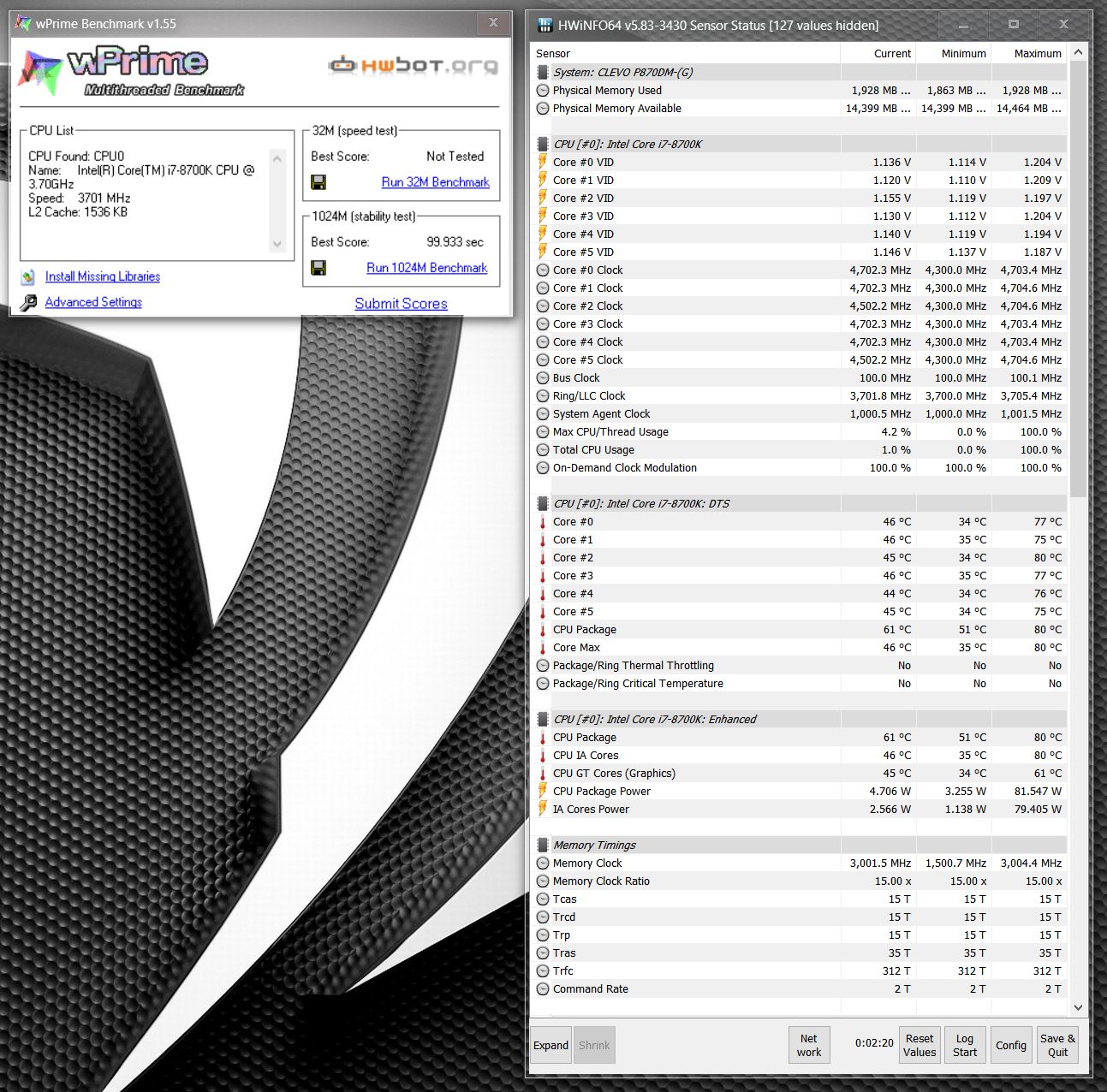Click the Log Start button

(965, 1045)
